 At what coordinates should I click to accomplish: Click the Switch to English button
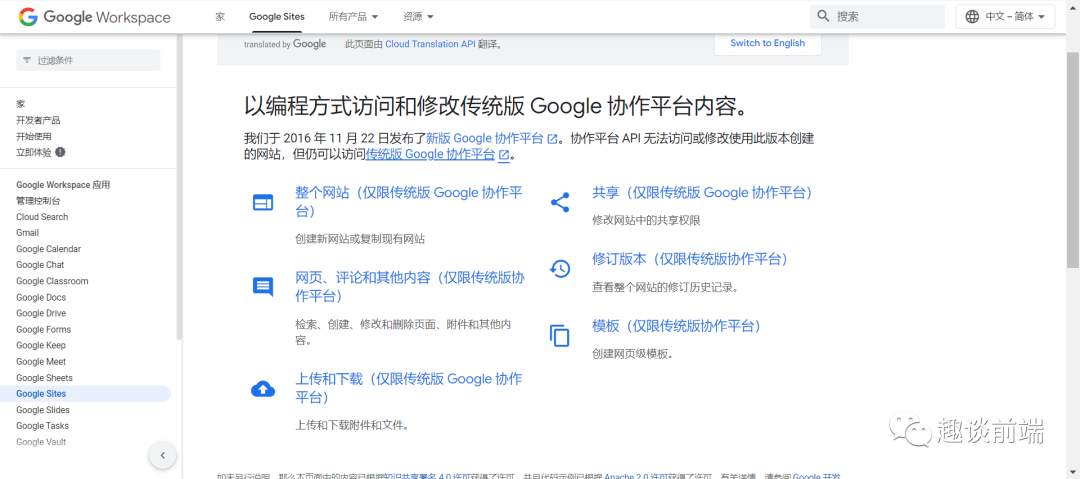coord(767,43)
